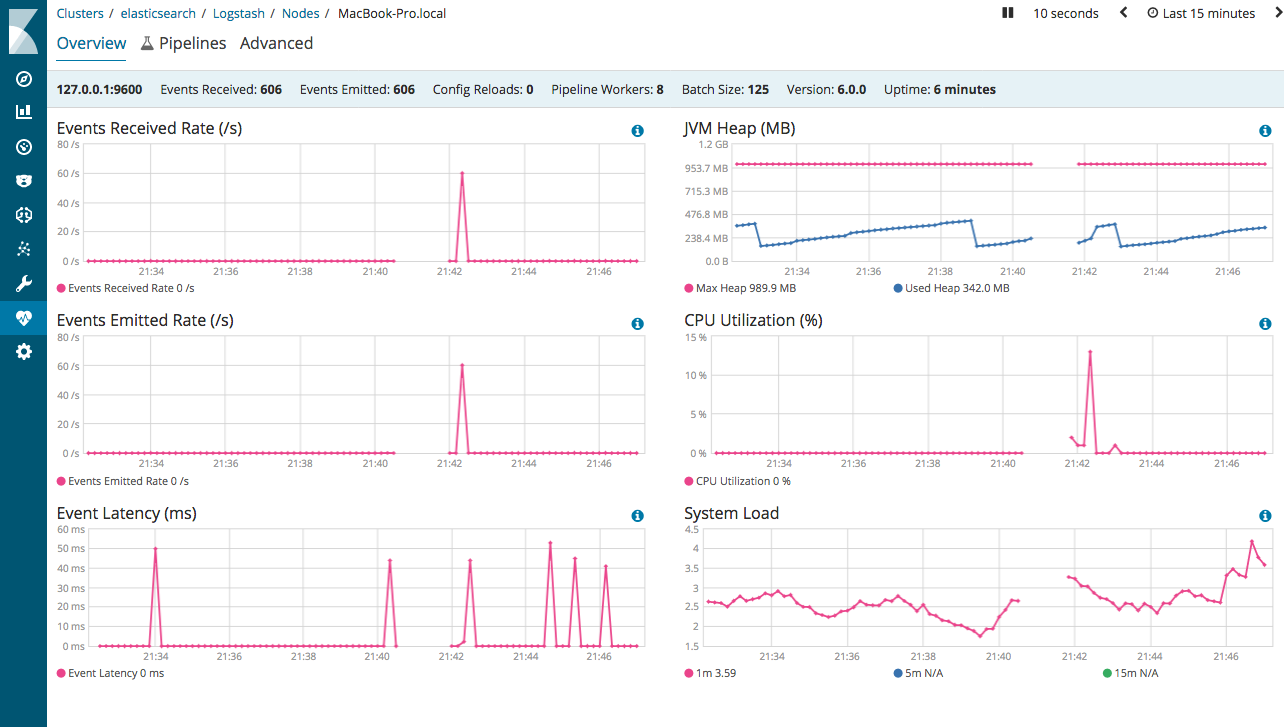Switch to the Pipelines tab
1284x727 pixels.
(x=193, y=43)
